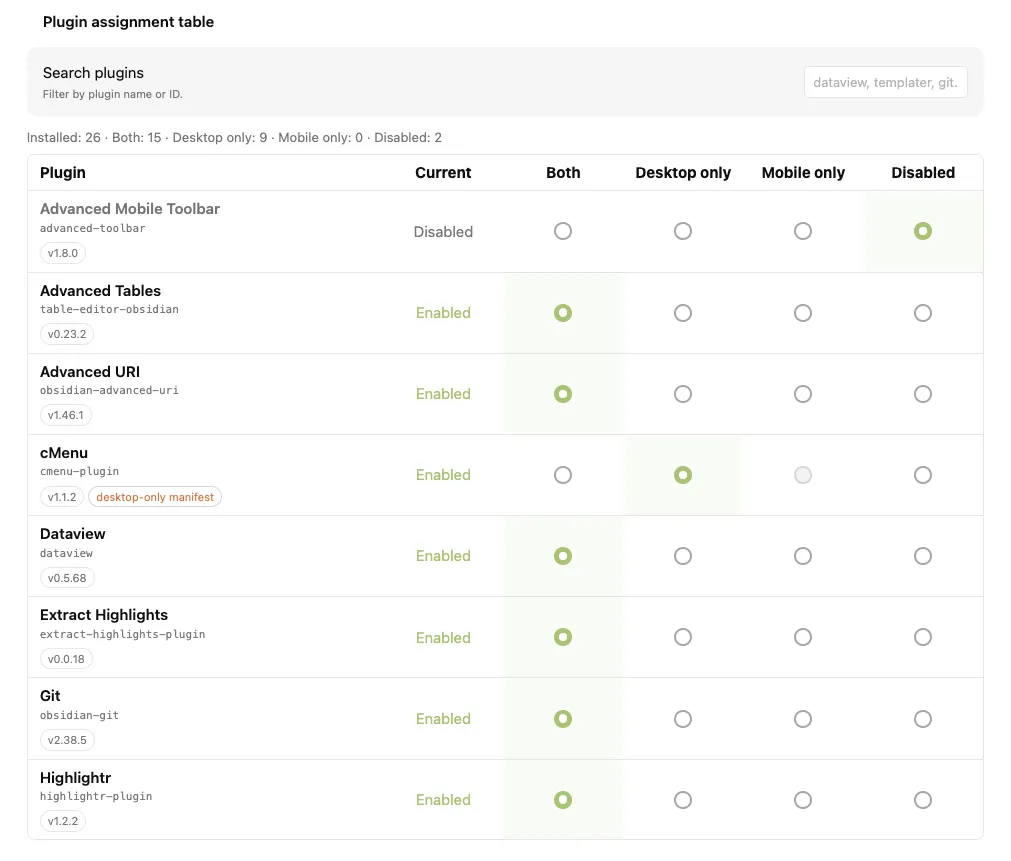Set Extract Highlights to Desktop only
The height and width of the screenshot is (861, 1011).
pyautogui.click(x=683, y=637)
